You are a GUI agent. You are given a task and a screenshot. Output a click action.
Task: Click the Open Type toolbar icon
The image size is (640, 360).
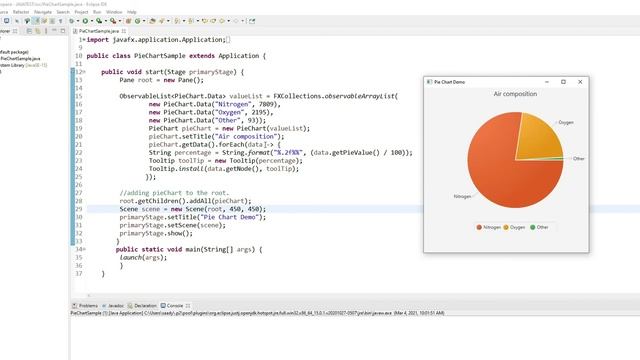(152, 21)
